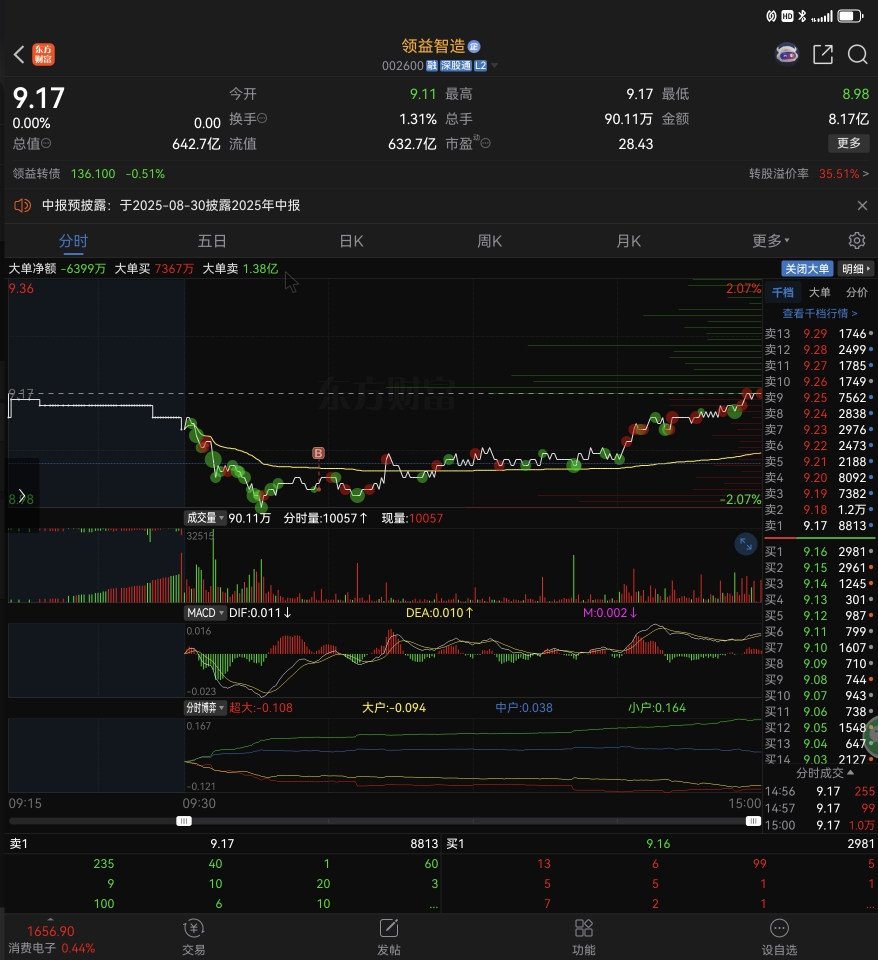Open 分时博弈 indicator dropdown
The width and height of the screenshot is (878, 960).
[205, 708]
